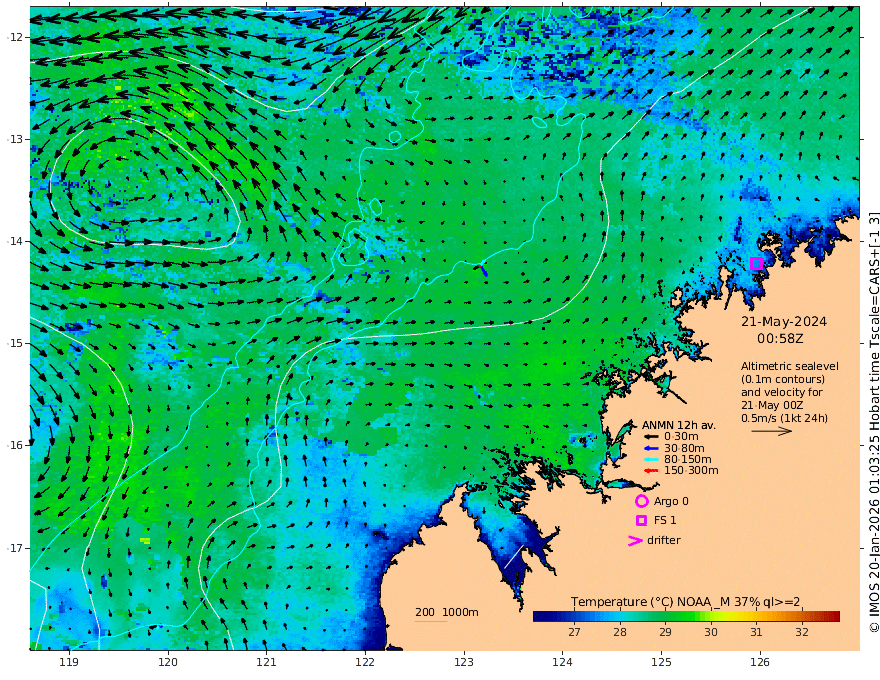Click the cyan 80-150m legend arrow
This screenshot has height=680, width=880.
point(651,459)
